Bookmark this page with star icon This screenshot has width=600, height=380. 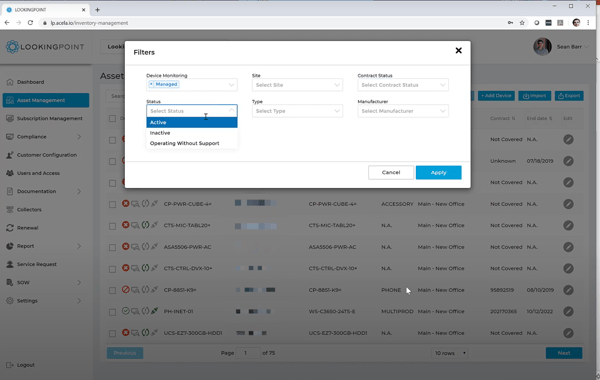pyautogui.click(x=522, y=23)
